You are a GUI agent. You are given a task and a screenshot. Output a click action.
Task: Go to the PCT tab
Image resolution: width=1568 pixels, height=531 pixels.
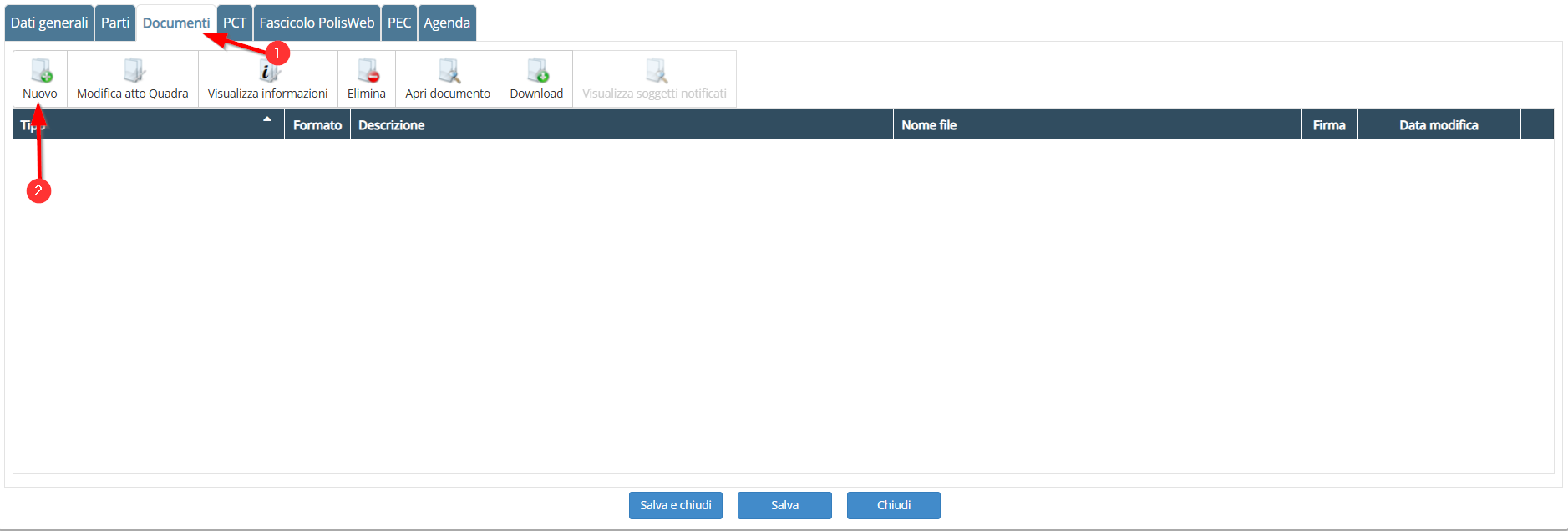[x=235, y=23]
